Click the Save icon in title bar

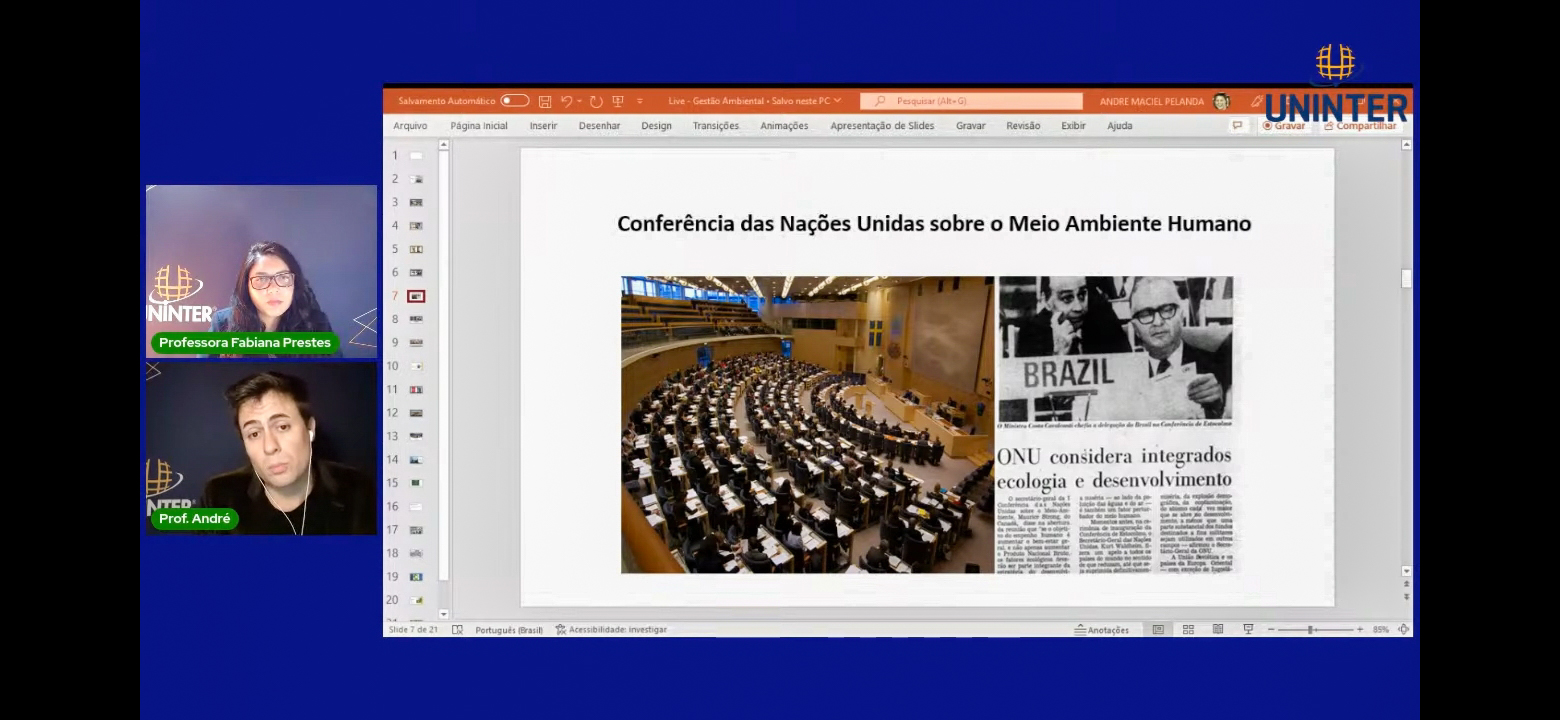[545, 101]
